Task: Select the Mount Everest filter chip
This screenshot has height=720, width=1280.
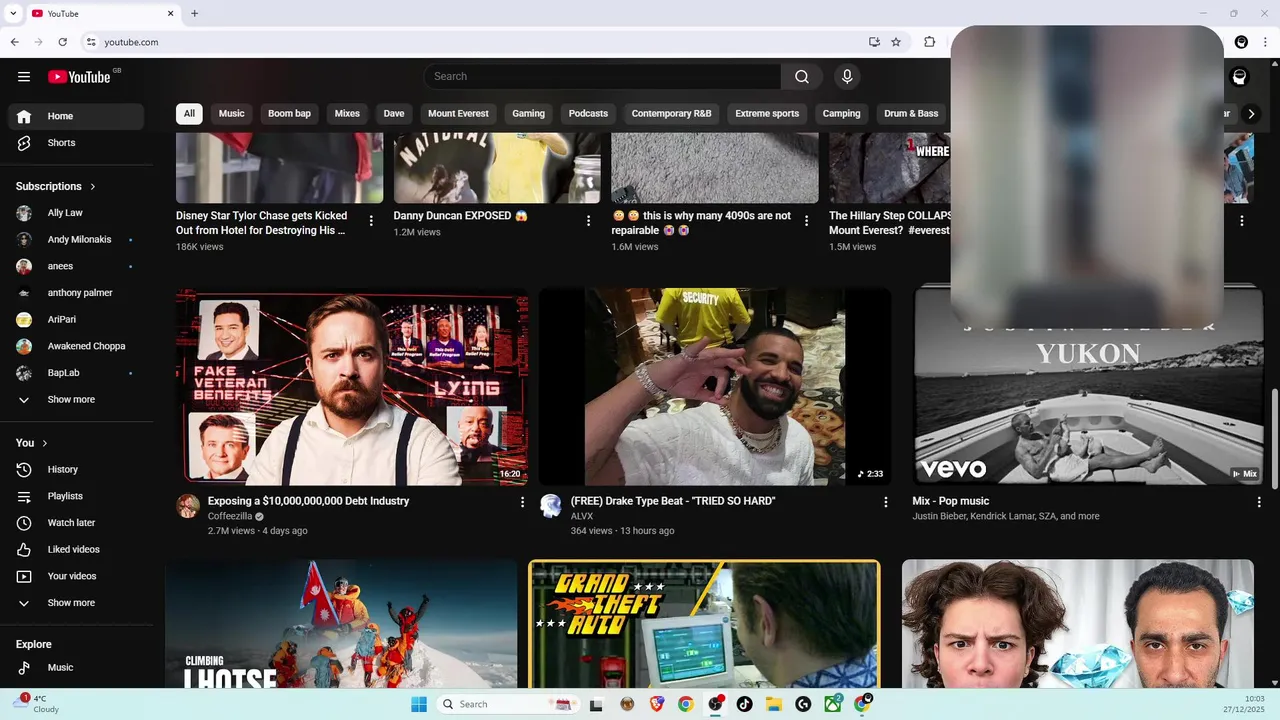Action: (x=458, y=114)
